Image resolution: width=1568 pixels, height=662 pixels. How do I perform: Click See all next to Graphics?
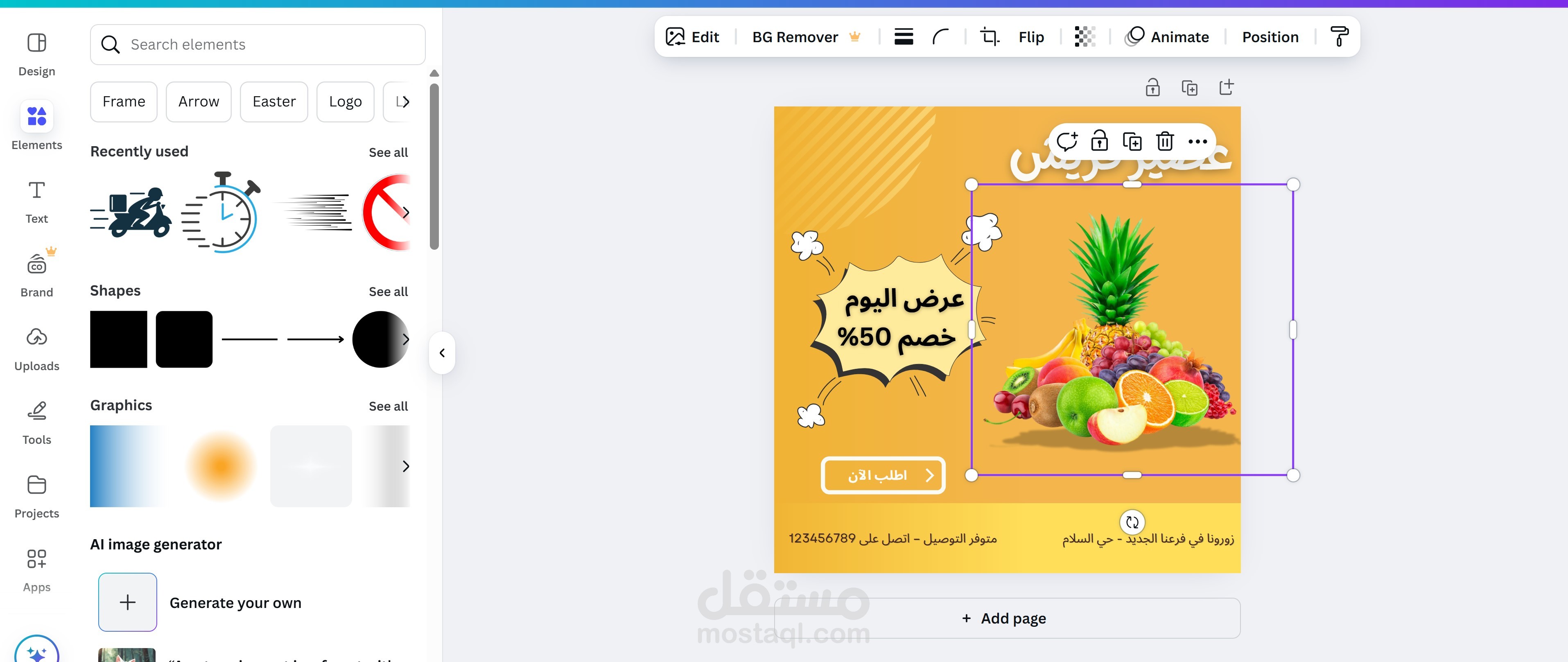tap(388, 406)
